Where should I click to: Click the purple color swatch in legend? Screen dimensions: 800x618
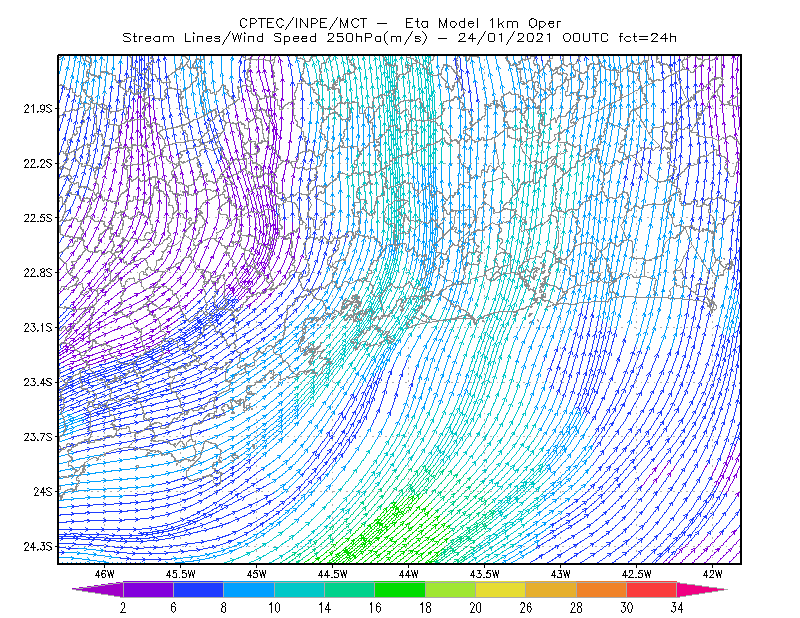tap(148, 589)
